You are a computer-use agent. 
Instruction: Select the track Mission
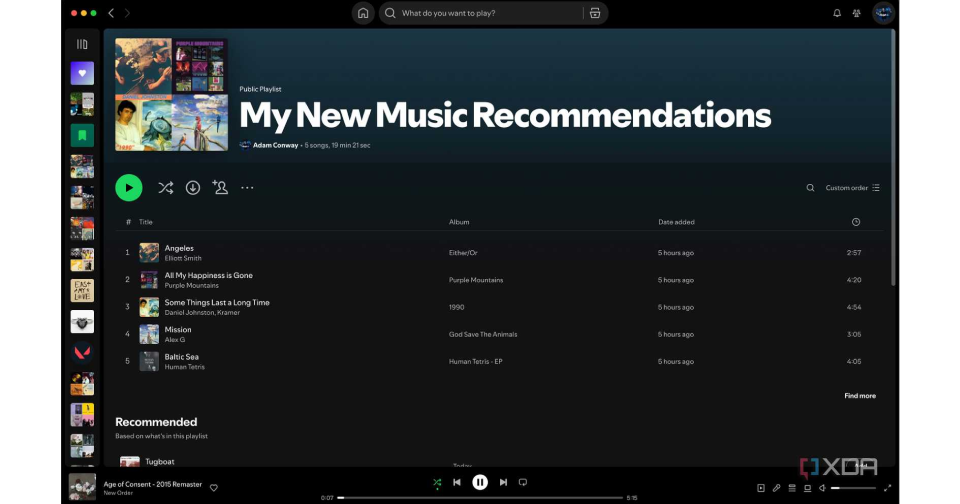point(178,329)
